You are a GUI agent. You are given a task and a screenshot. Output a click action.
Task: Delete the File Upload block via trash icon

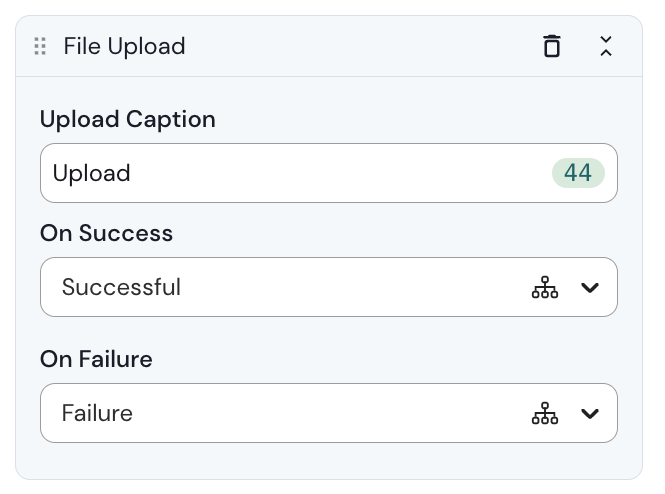(x=552, y=46)
